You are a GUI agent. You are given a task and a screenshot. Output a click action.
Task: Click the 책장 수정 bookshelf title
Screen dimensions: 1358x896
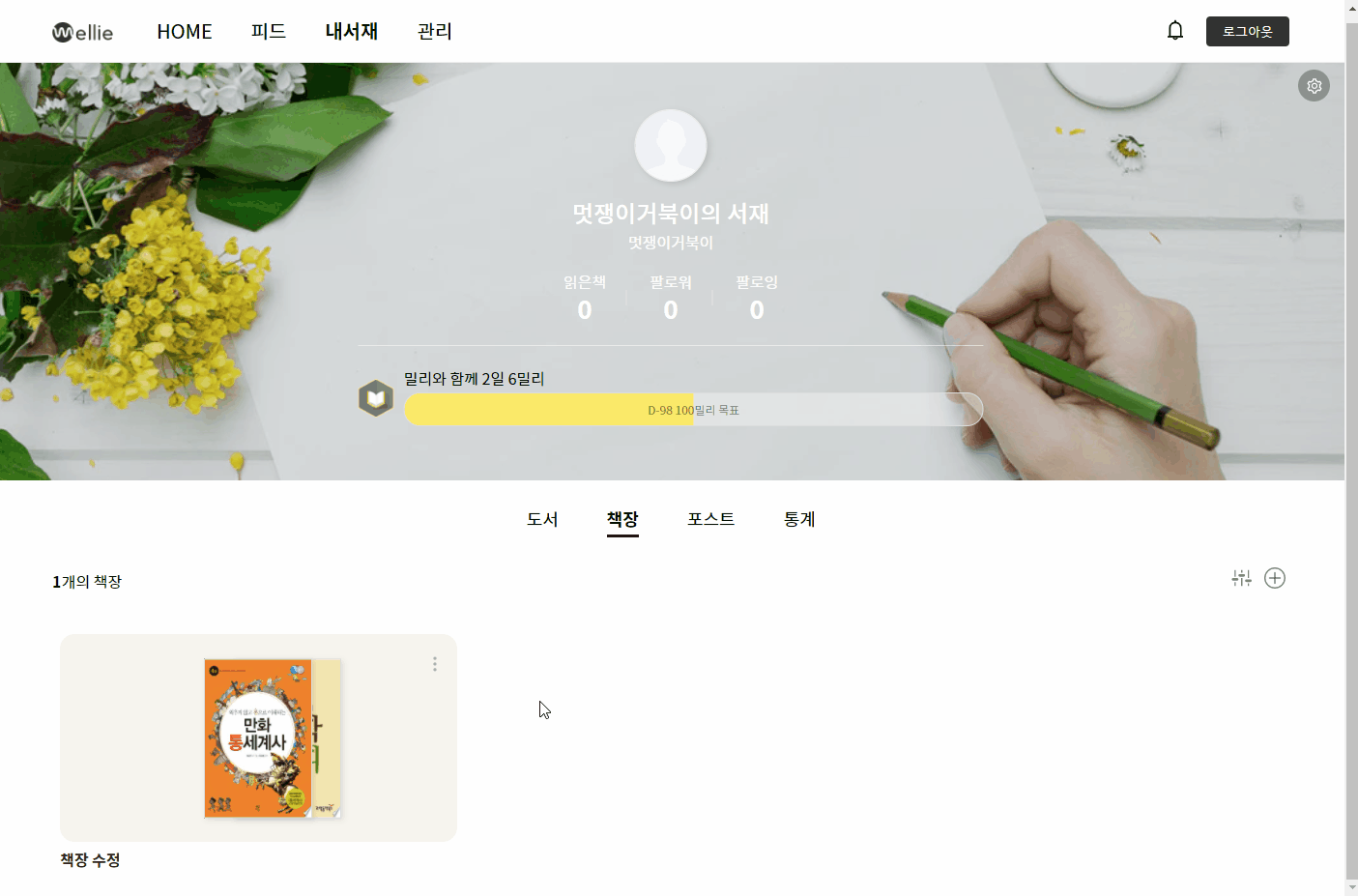coord(90,859)
